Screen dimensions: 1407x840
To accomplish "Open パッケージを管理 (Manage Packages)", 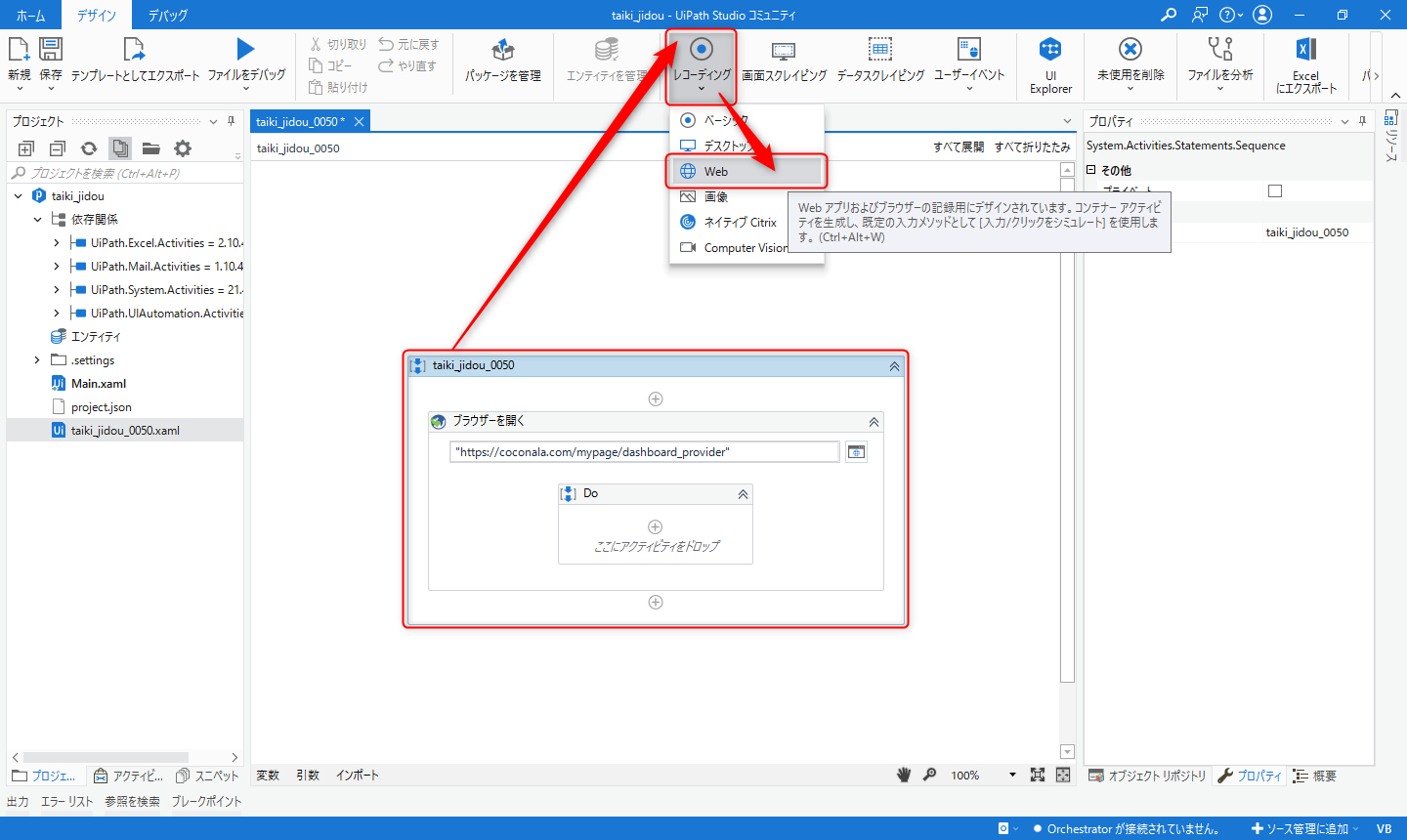I will pyautogui.click(x=503, y=59).
